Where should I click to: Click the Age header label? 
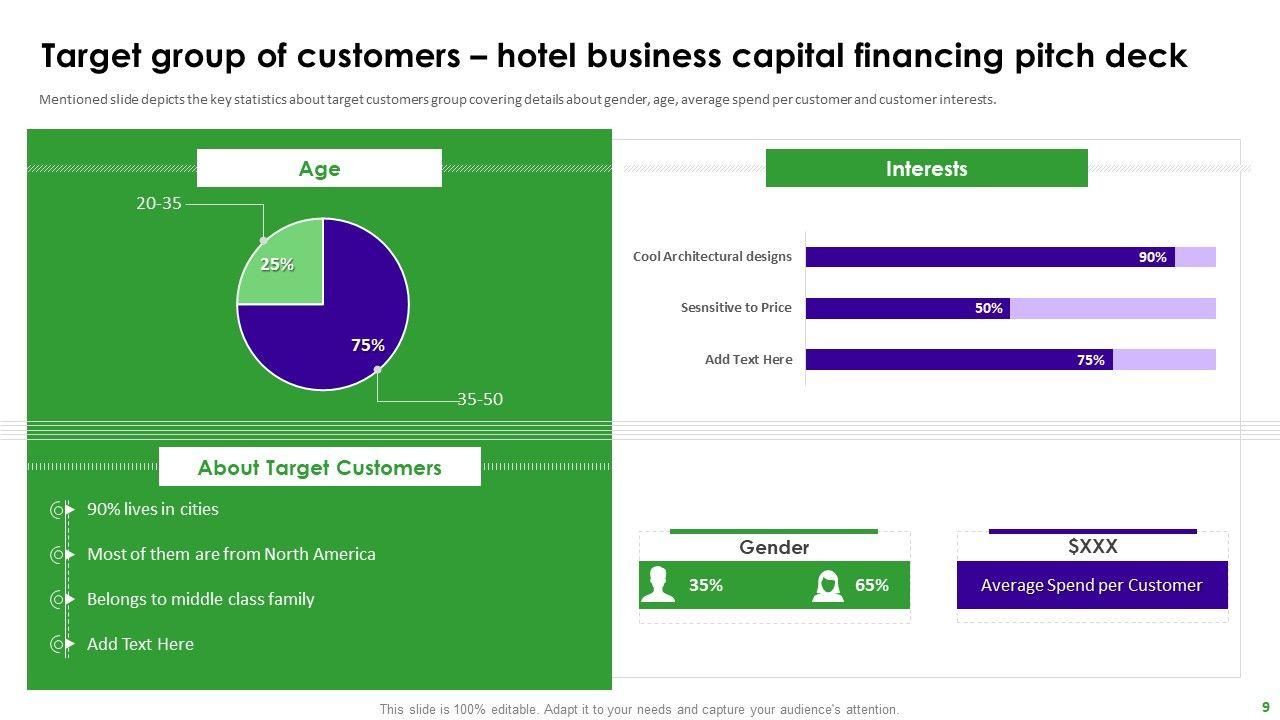pos(319,169)
